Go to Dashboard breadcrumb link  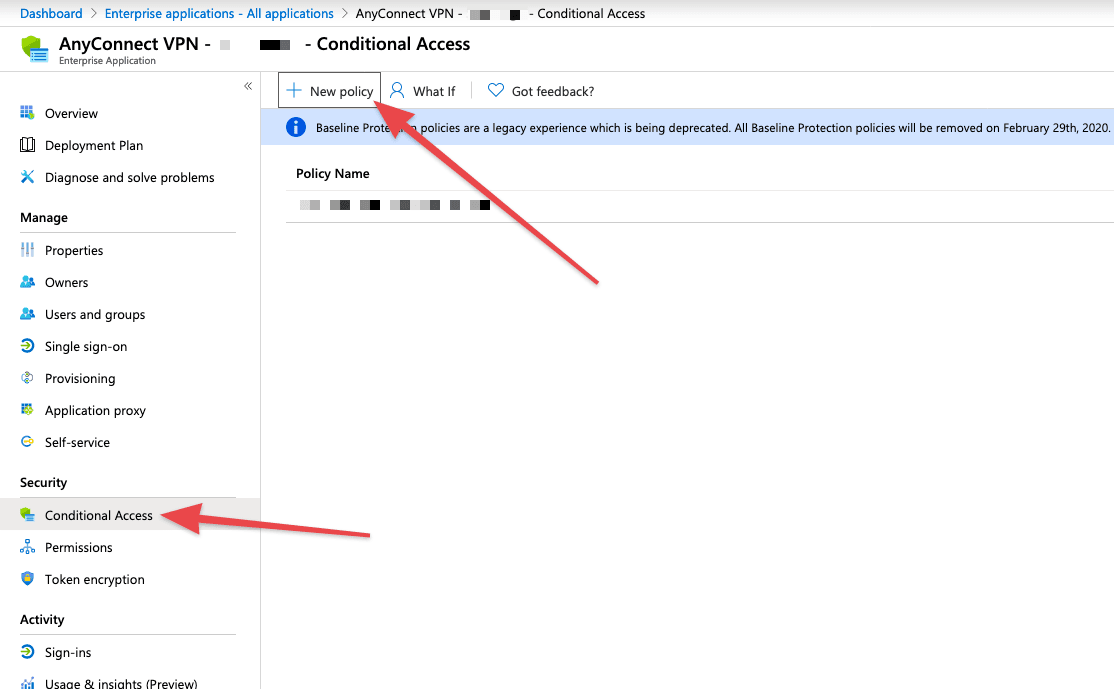(x=51, y=13)
